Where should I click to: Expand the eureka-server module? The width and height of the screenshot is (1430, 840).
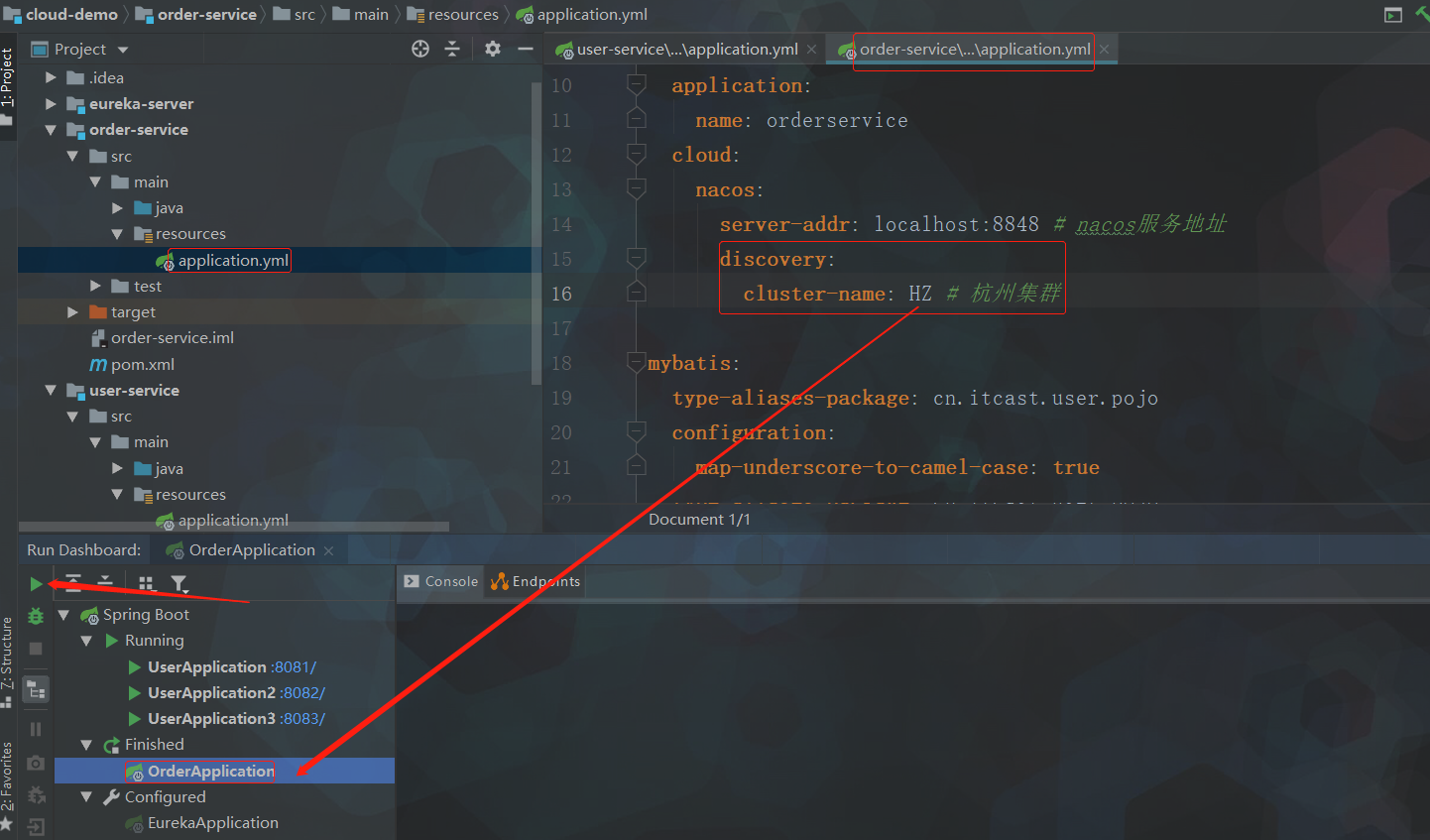[x=51, y=103]
